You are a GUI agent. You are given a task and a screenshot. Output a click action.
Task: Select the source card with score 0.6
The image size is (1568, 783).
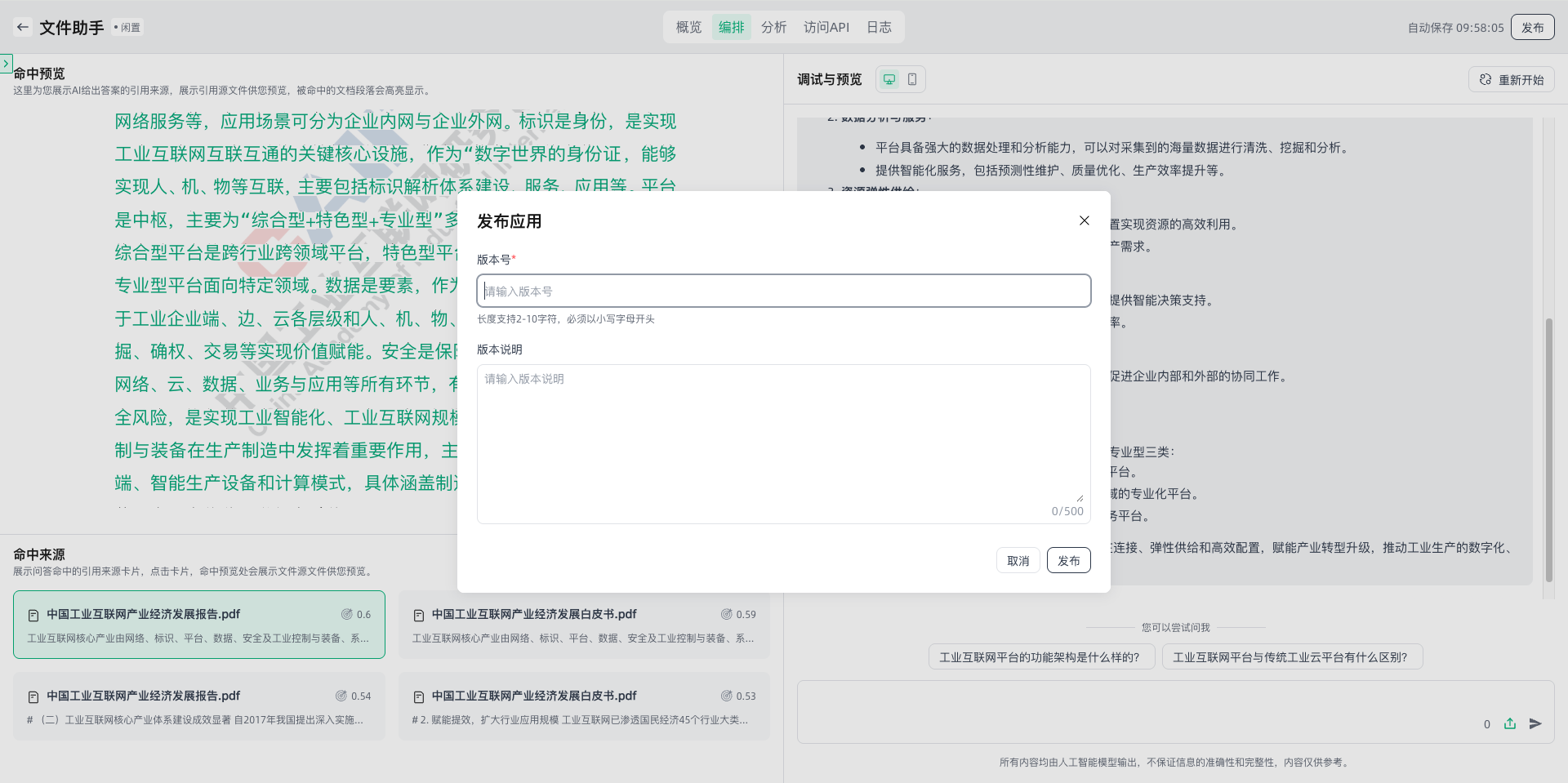198,625
